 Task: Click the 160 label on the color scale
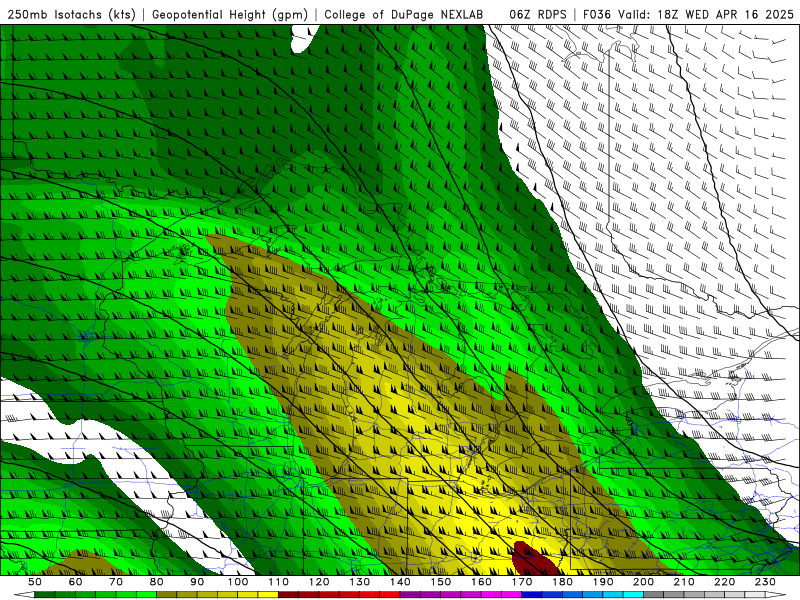(x=481, y=582)
